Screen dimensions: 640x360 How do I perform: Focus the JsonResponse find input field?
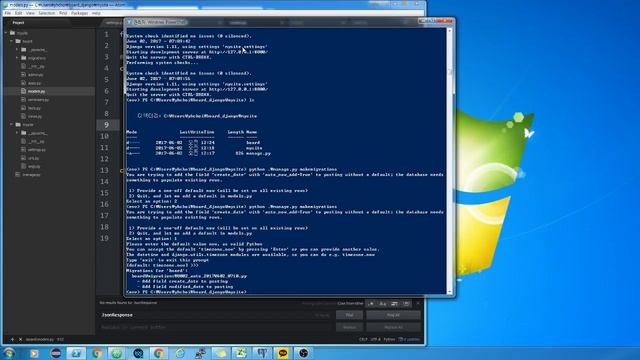(x=216, y=315)
